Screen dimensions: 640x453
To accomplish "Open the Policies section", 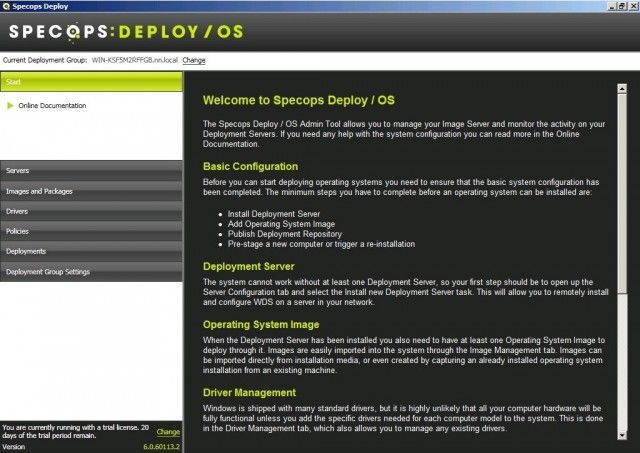I will click(91, 231).
